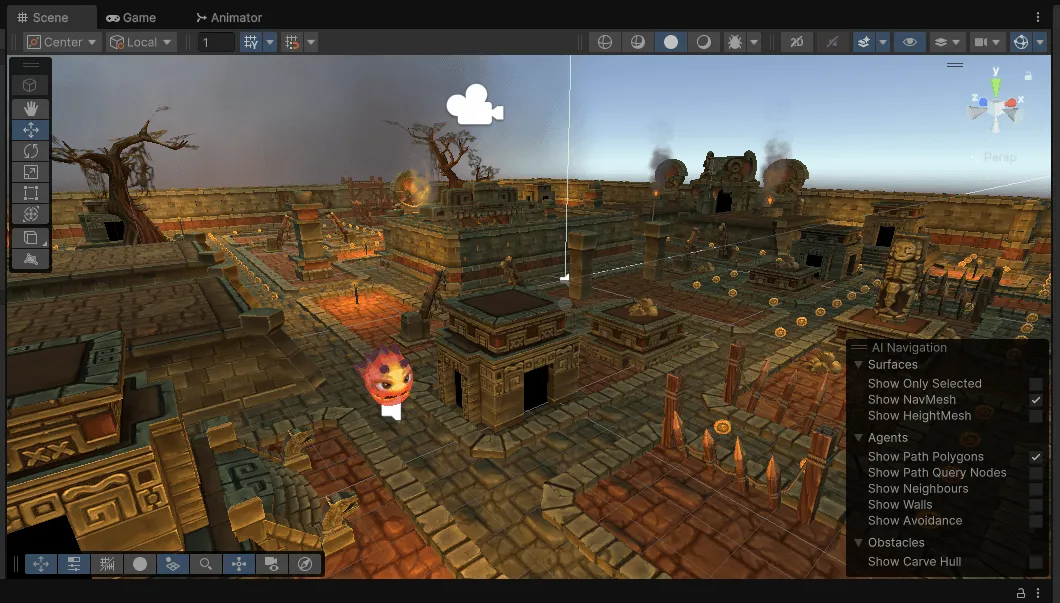Image resolution: width=1060 pixels, height=603 pixels.
Task: Collapse the Agents section in AI Navigation
Action: pyautogui.click(x=858, y=438)
